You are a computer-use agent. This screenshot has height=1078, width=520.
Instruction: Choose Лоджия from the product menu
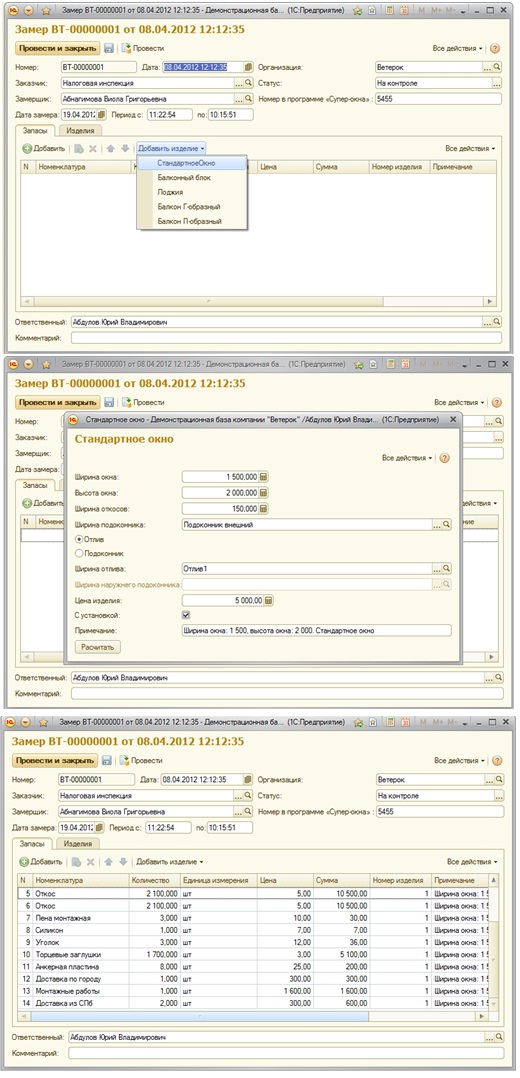(192, 192)
